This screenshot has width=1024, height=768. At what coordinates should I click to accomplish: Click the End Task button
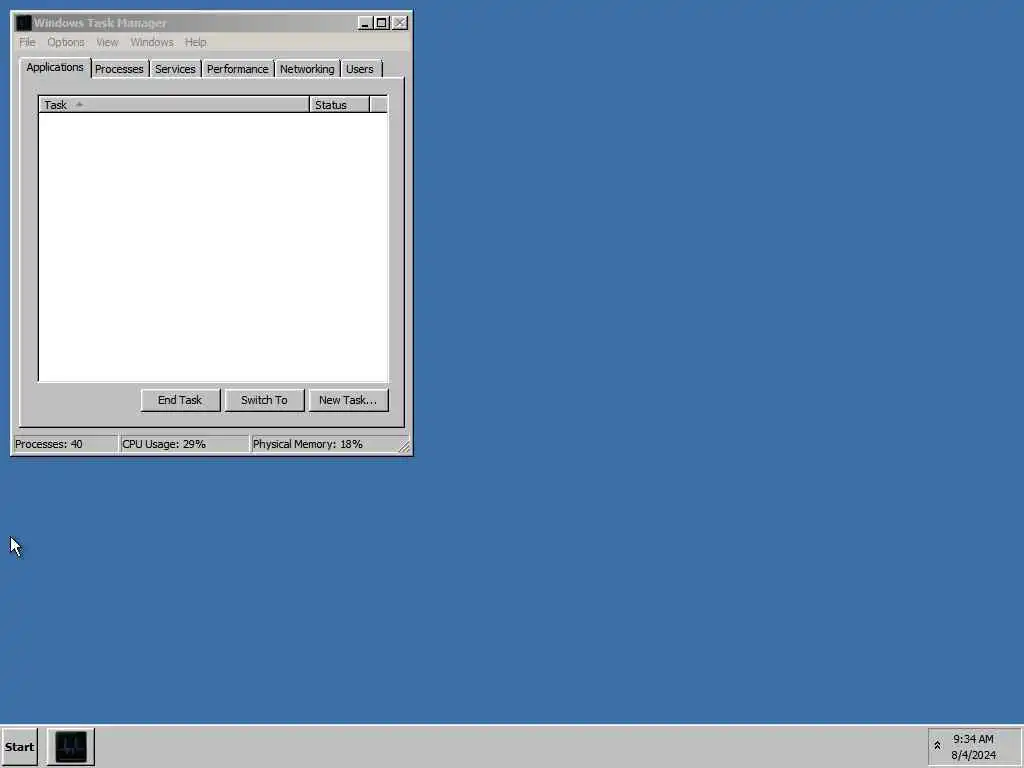180,400
